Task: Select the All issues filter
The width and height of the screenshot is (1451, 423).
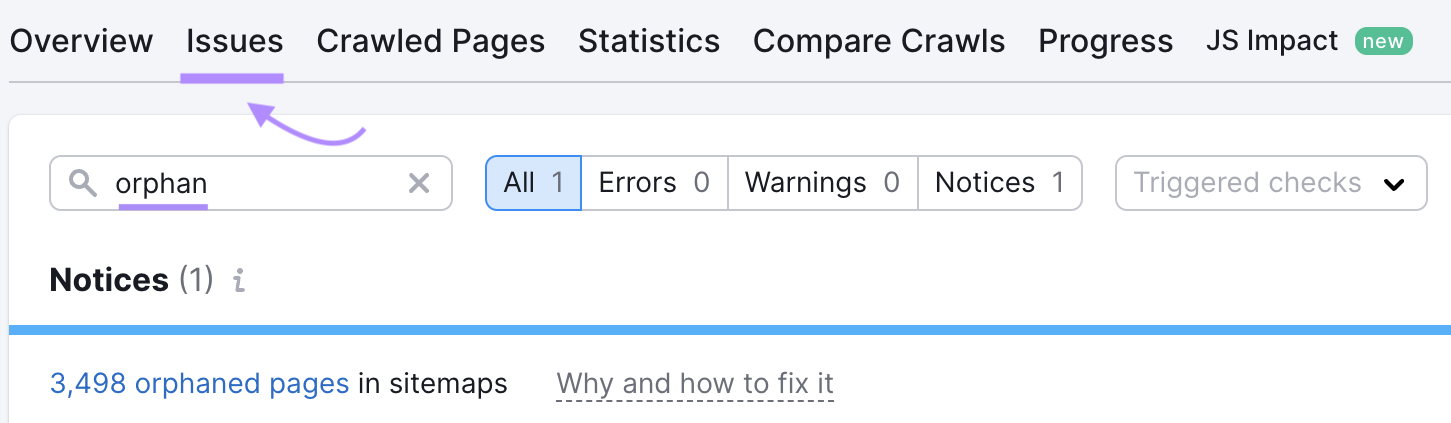Action: pyautogui.click(x=533, y=183)
